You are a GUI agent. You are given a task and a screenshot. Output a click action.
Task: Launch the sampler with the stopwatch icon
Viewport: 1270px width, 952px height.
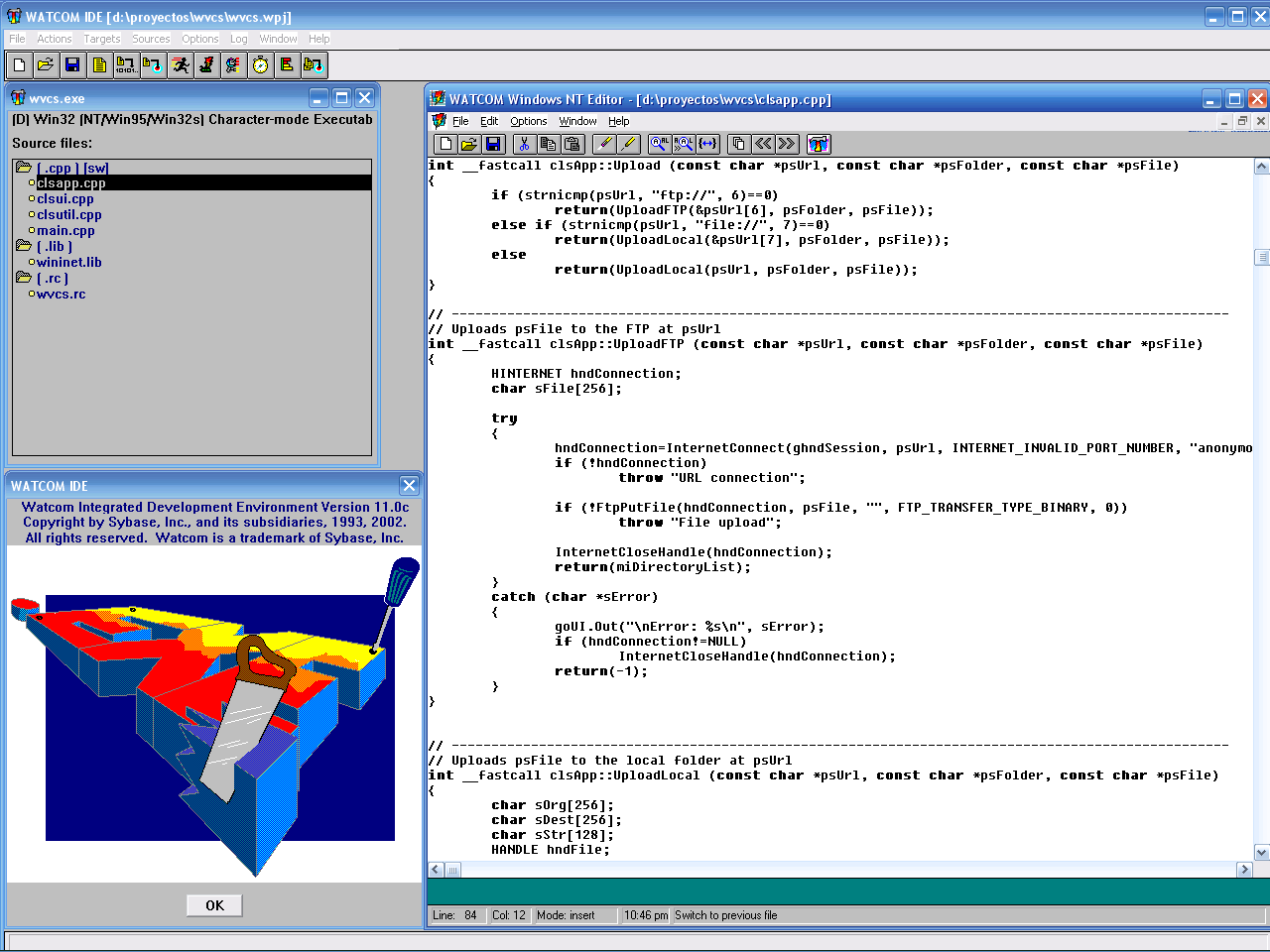[x=260, y=65]
